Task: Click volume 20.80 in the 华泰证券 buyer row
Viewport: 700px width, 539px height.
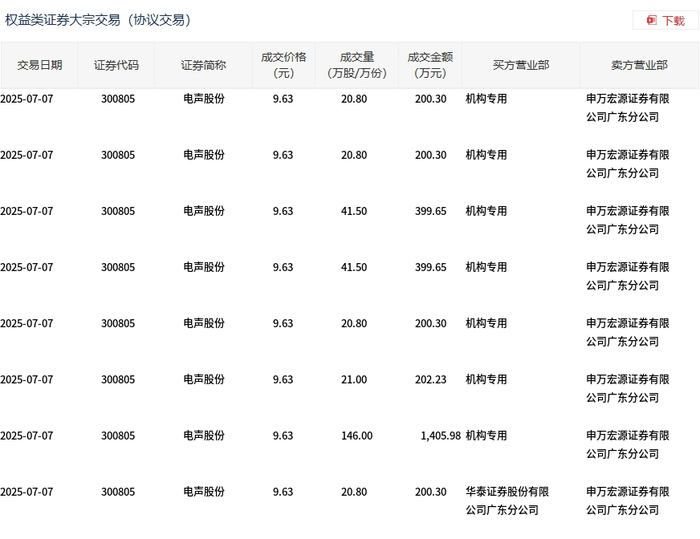Action: [354, 492]
